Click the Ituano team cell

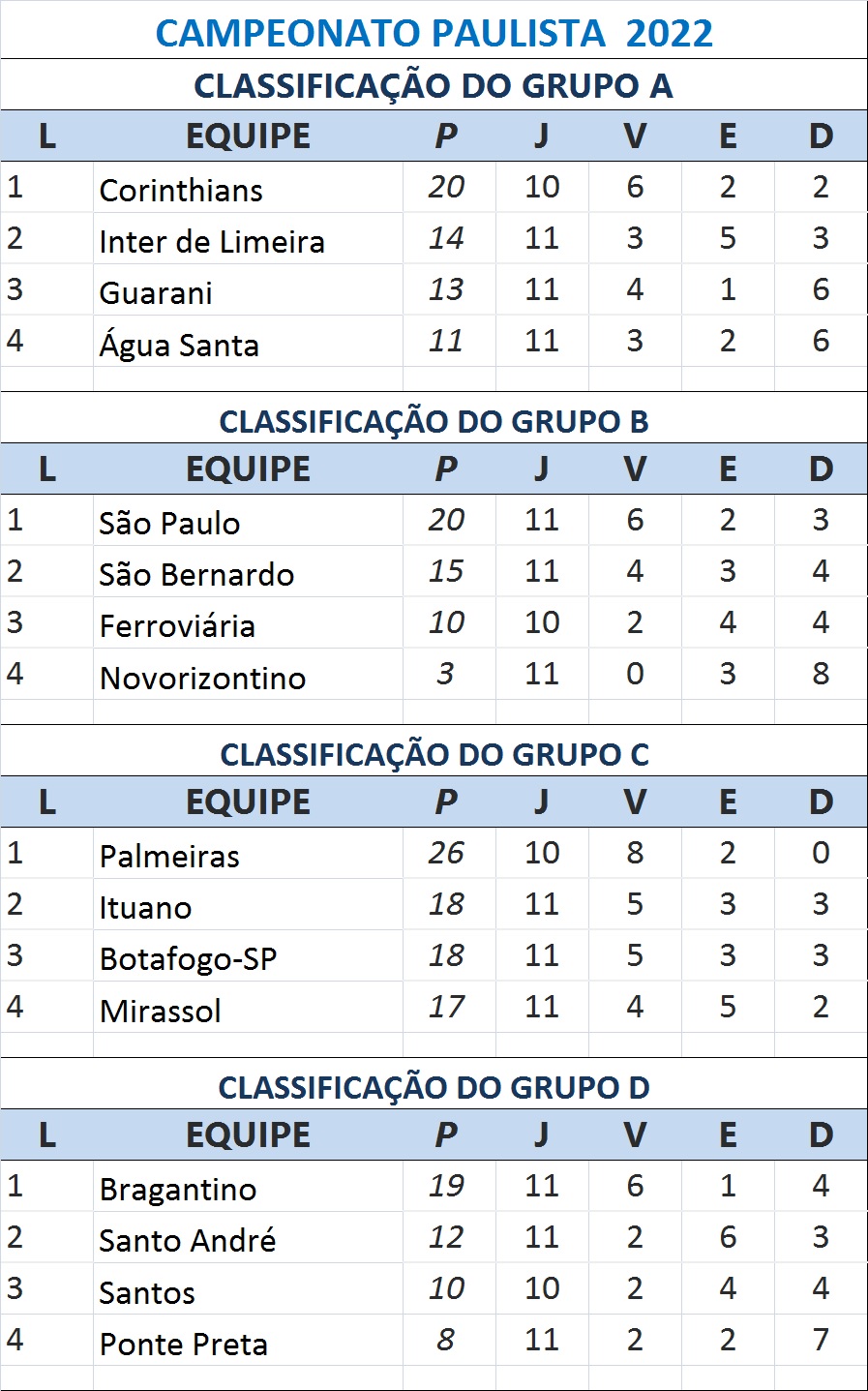(x=145, y=907)
